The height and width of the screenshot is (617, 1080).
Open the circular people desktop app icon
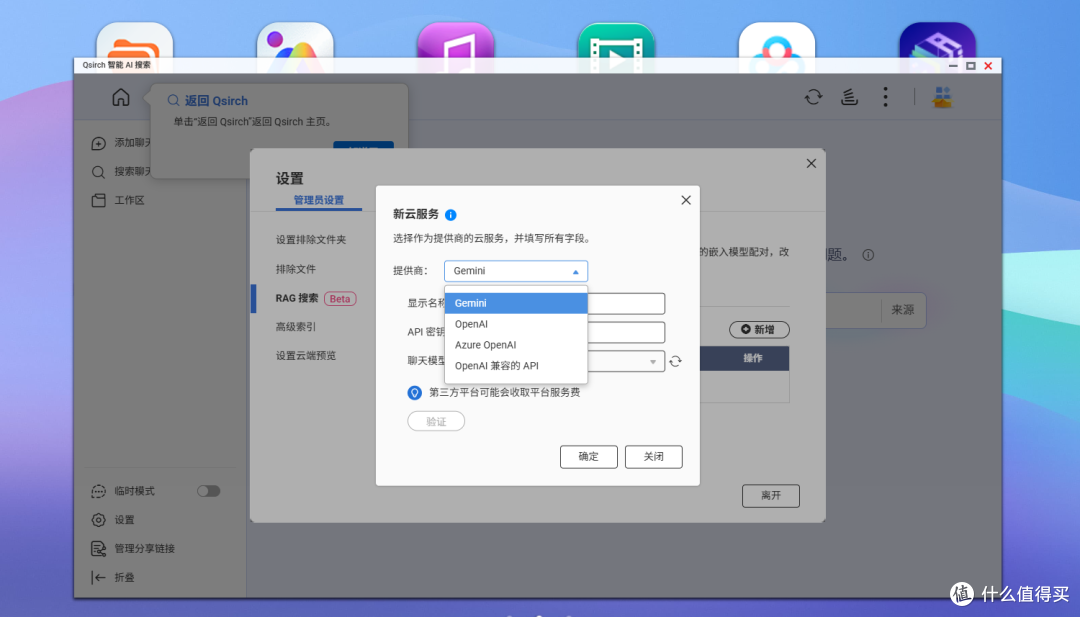tap(777, 47)
